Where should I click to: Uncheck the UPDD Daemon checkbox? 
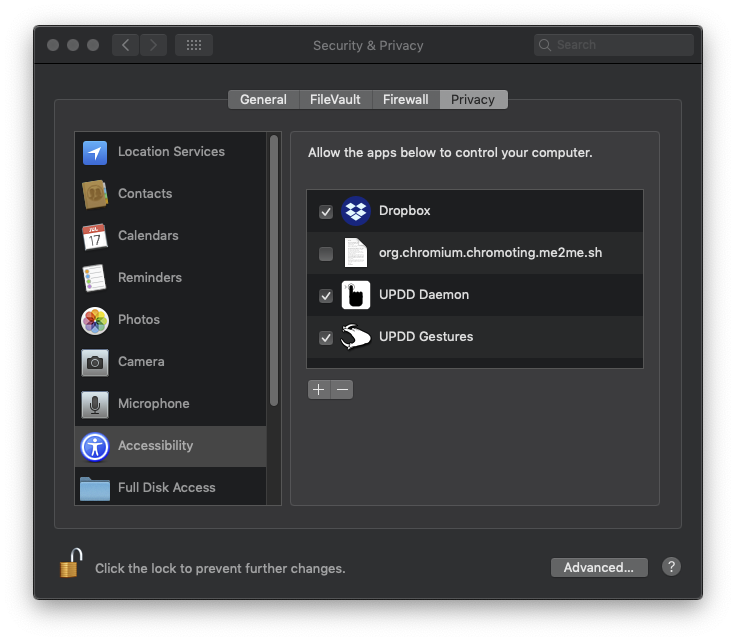[x=326, y=296]
